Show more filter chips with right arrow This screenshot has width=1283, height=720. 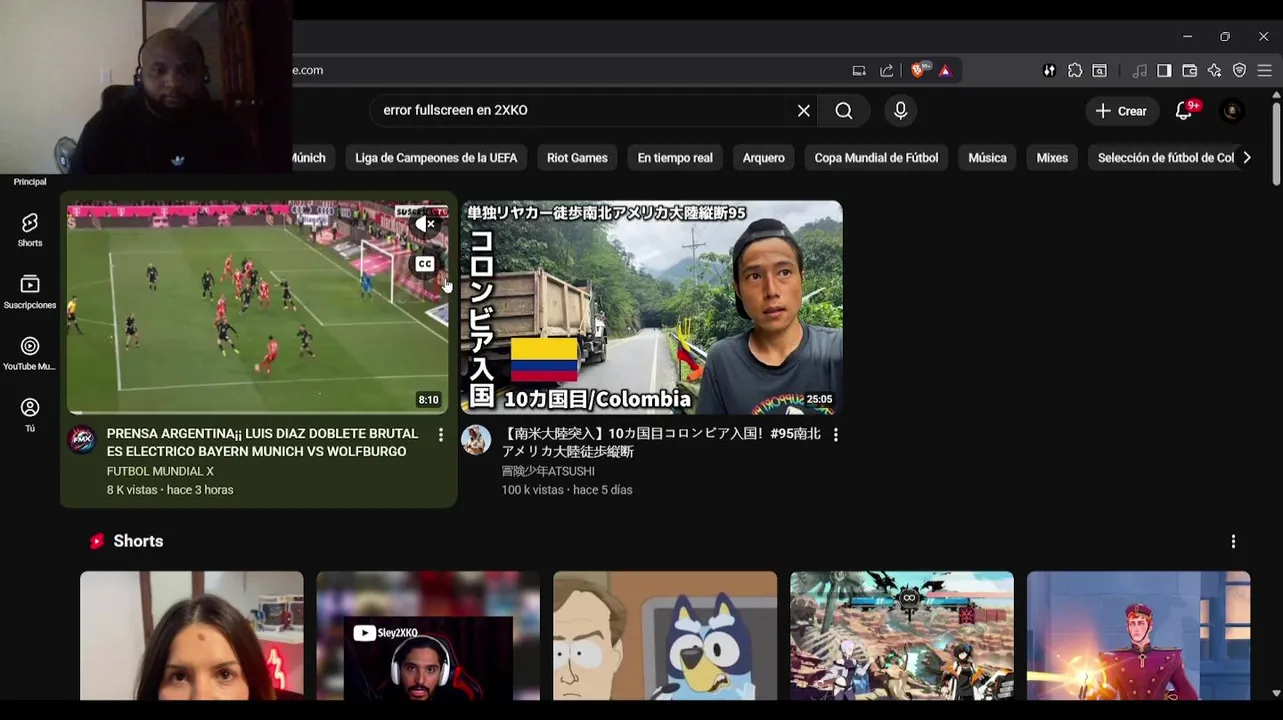click(1247, 158)
